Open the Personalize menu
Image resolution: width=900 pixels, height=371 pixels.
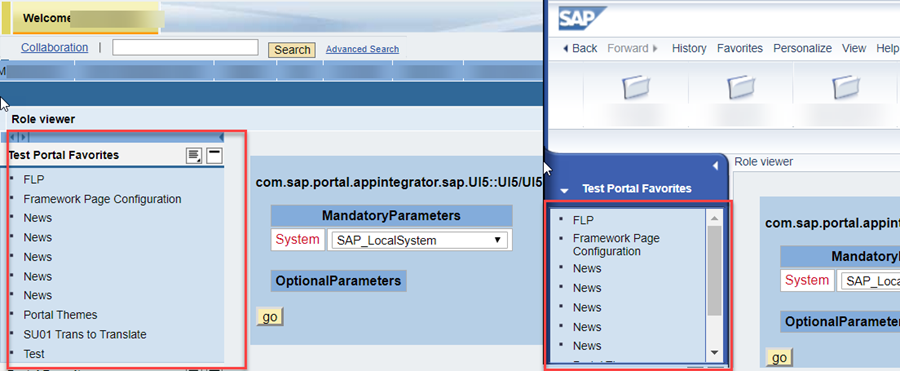coord(802,48)
